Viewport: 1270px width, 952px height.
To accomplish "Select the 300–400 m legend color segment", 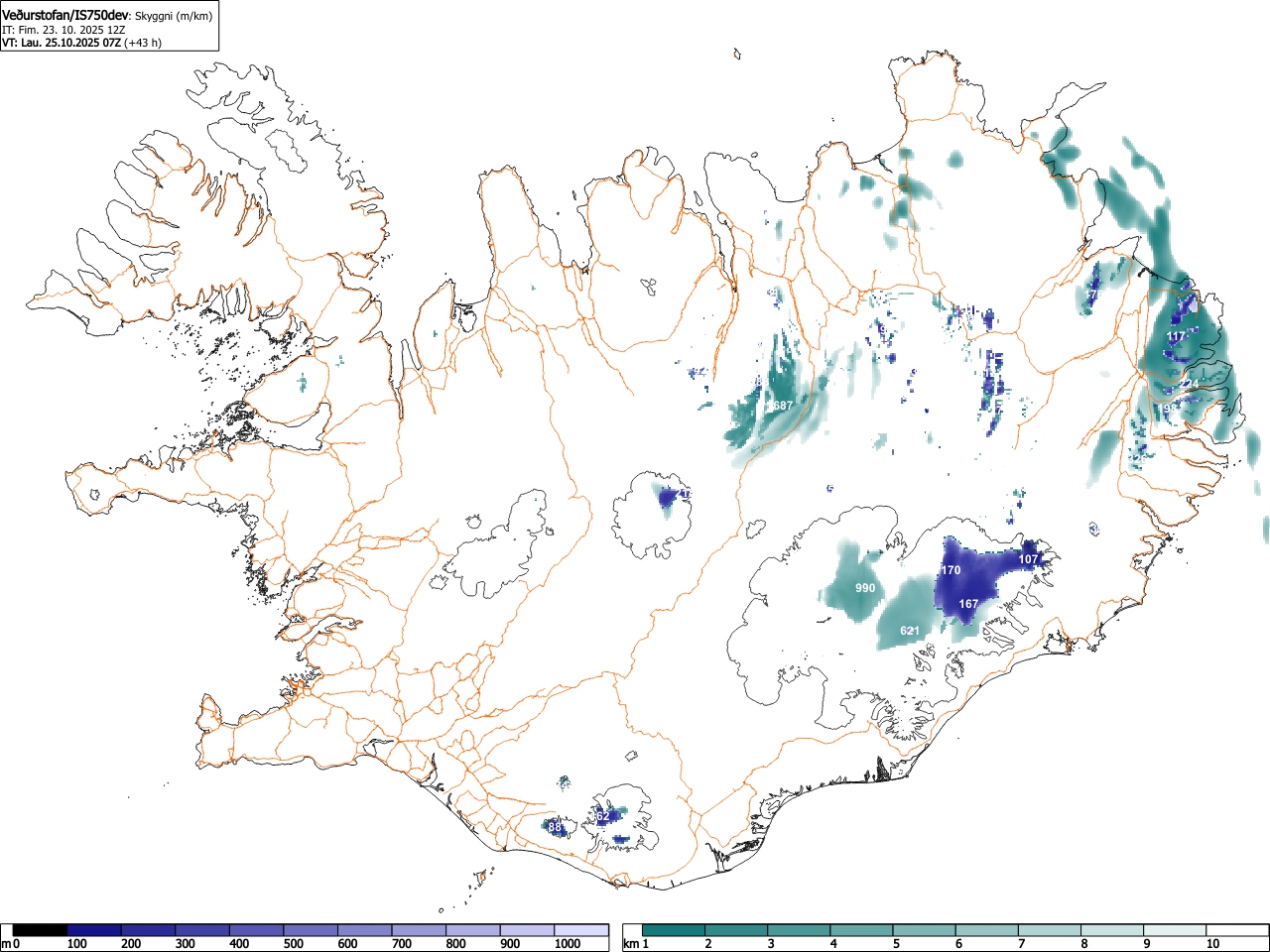I will pos(202,930).
